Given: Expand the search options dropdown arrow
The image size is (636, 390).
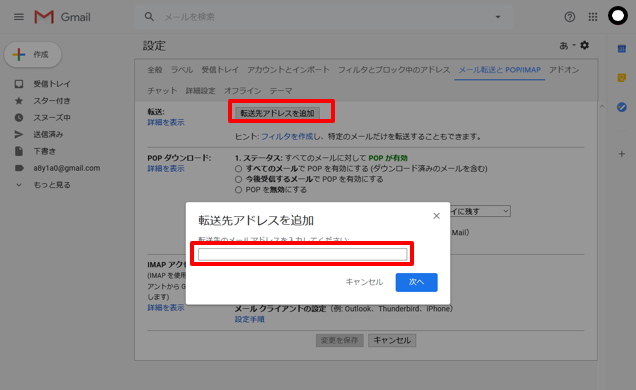Looking at the screenshot, I should click(x=498, y=17).
